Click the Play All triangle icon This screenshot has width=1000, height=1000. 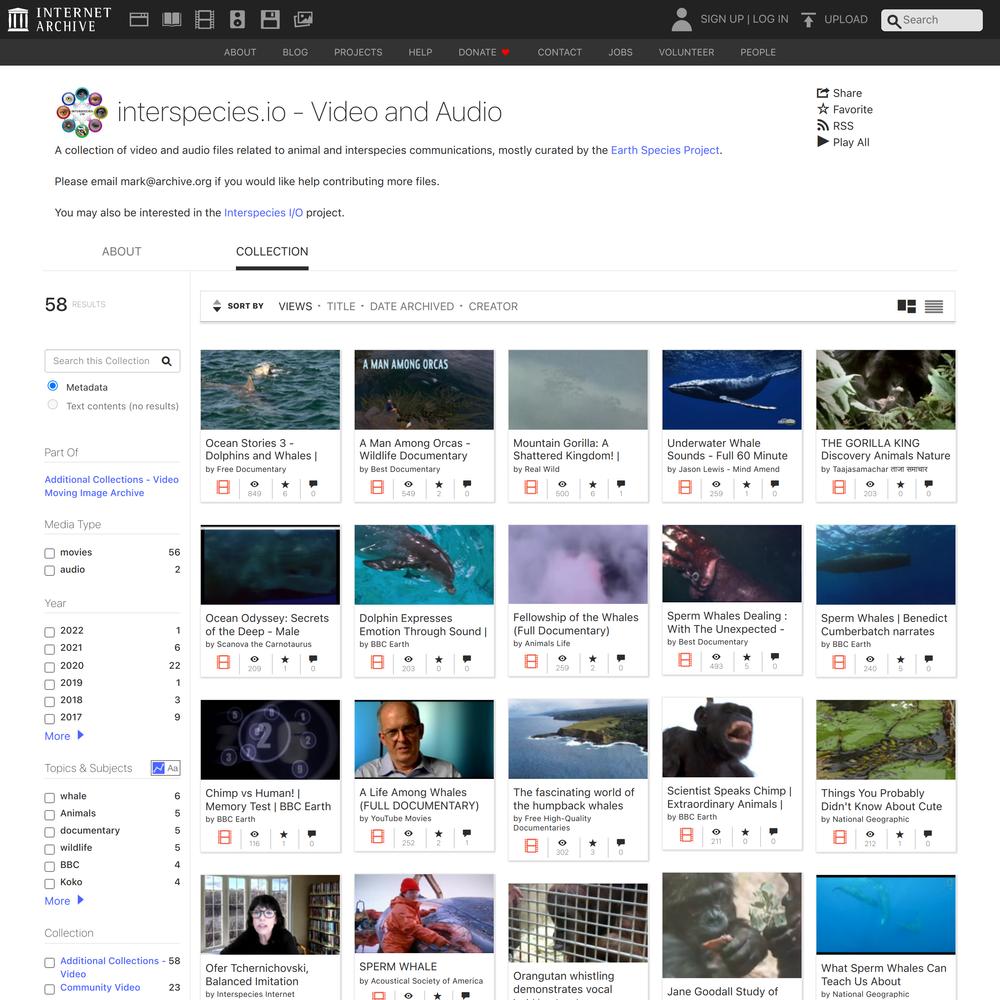tap(823, 142)
